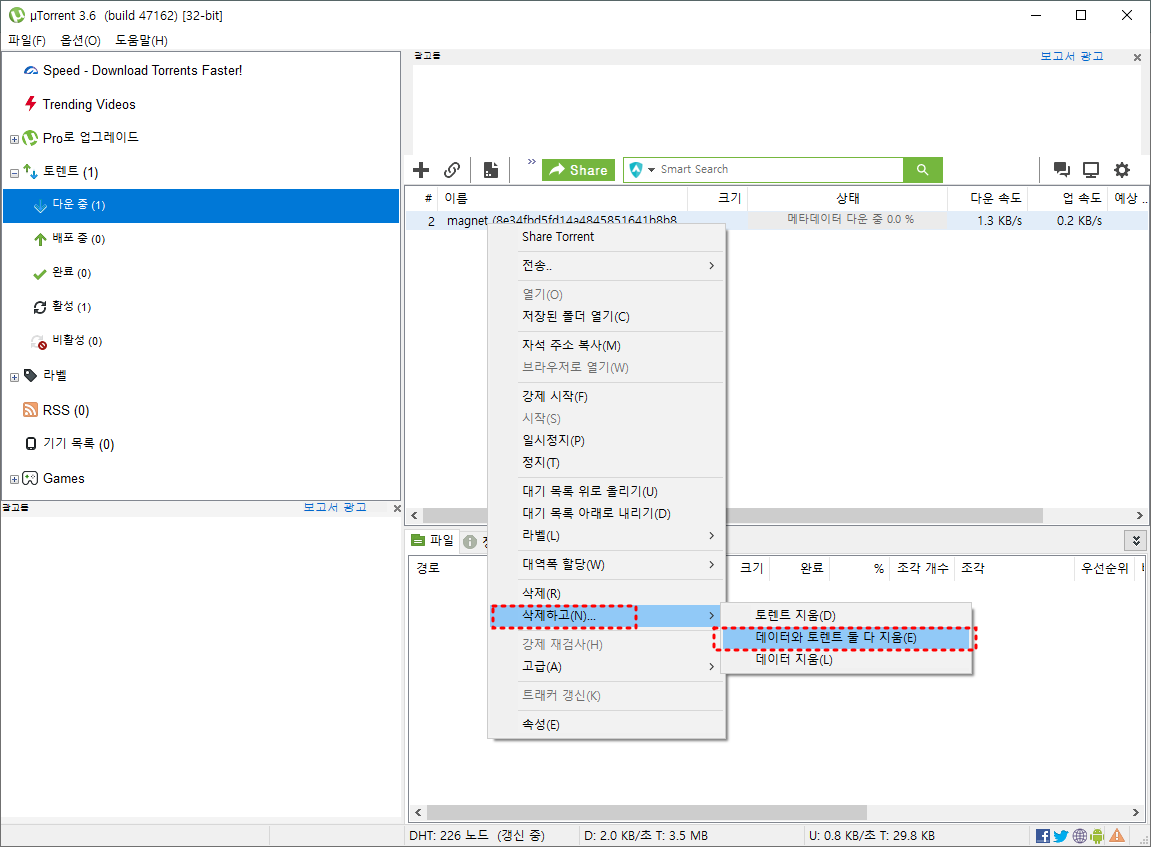Switch to the 파일 tab in detail pane
1151x847 pixels.
tap(433, 540)
